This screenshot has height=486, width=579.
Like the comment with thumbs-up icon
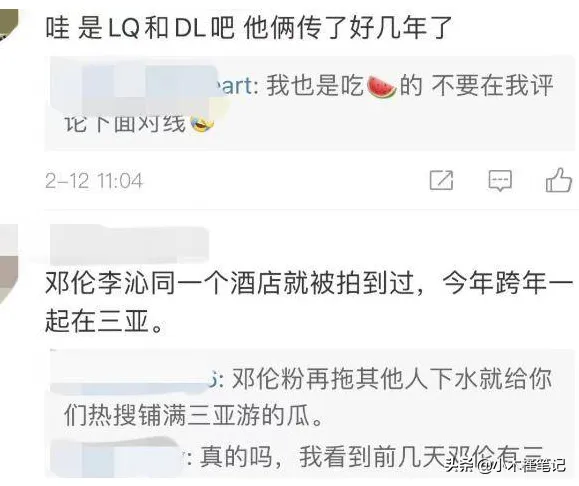coord(559,180)
